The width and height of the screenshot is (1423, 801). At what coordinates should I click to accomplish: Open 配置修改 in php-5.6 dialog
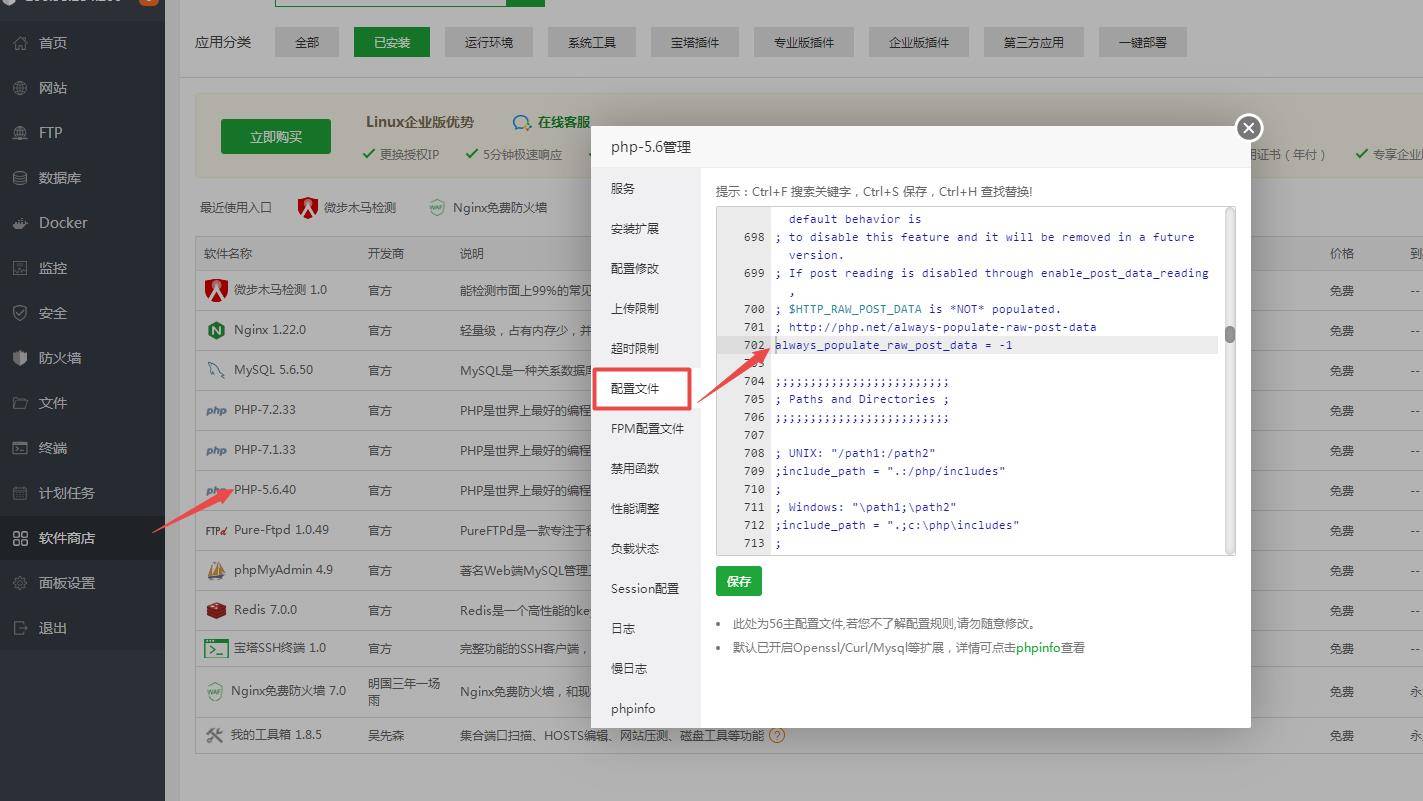(x=646, y=268)
